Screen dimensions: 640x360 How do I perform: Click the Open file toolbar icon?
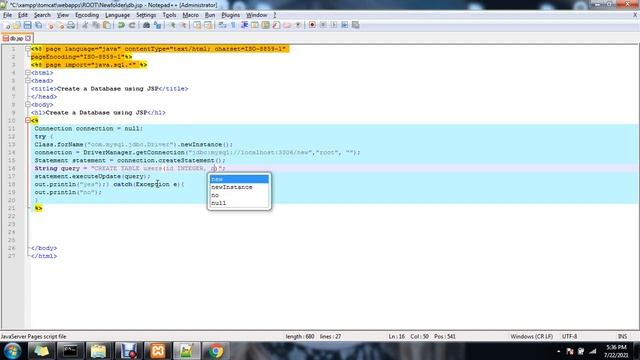click(17, 25)
